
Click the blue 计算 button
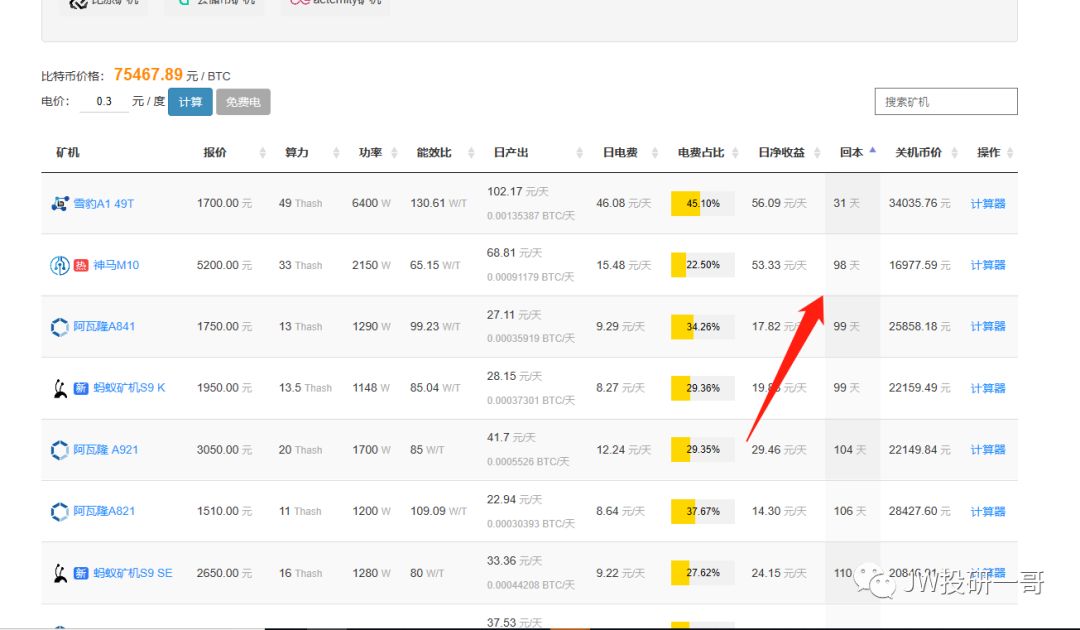[x=190, y=102]
